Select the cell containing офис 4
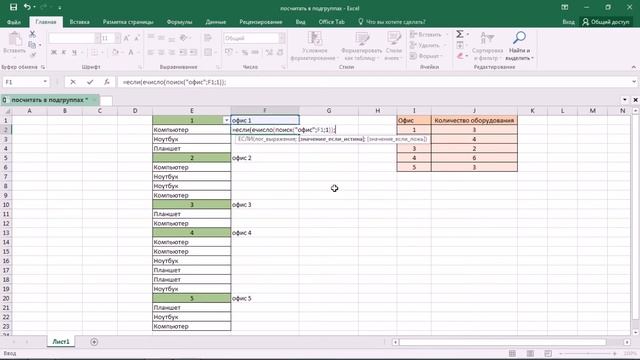Image resolution: width=640 pixels, height=360 pixels. (264, 233)
